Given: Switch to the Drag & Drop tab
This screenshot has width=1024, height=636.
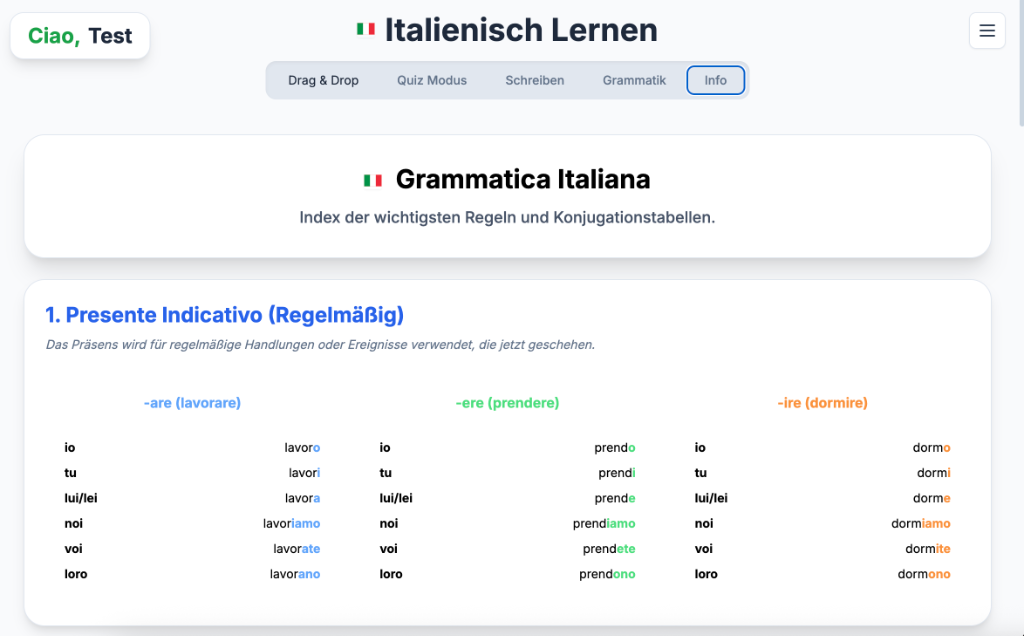Looking at the screenshot, I should click(323, 80).
